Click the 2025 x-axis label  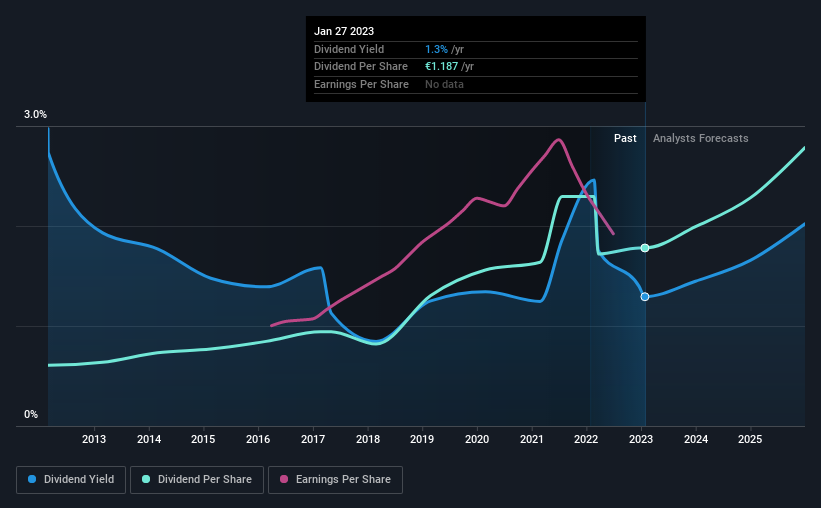tap(750, 439)
